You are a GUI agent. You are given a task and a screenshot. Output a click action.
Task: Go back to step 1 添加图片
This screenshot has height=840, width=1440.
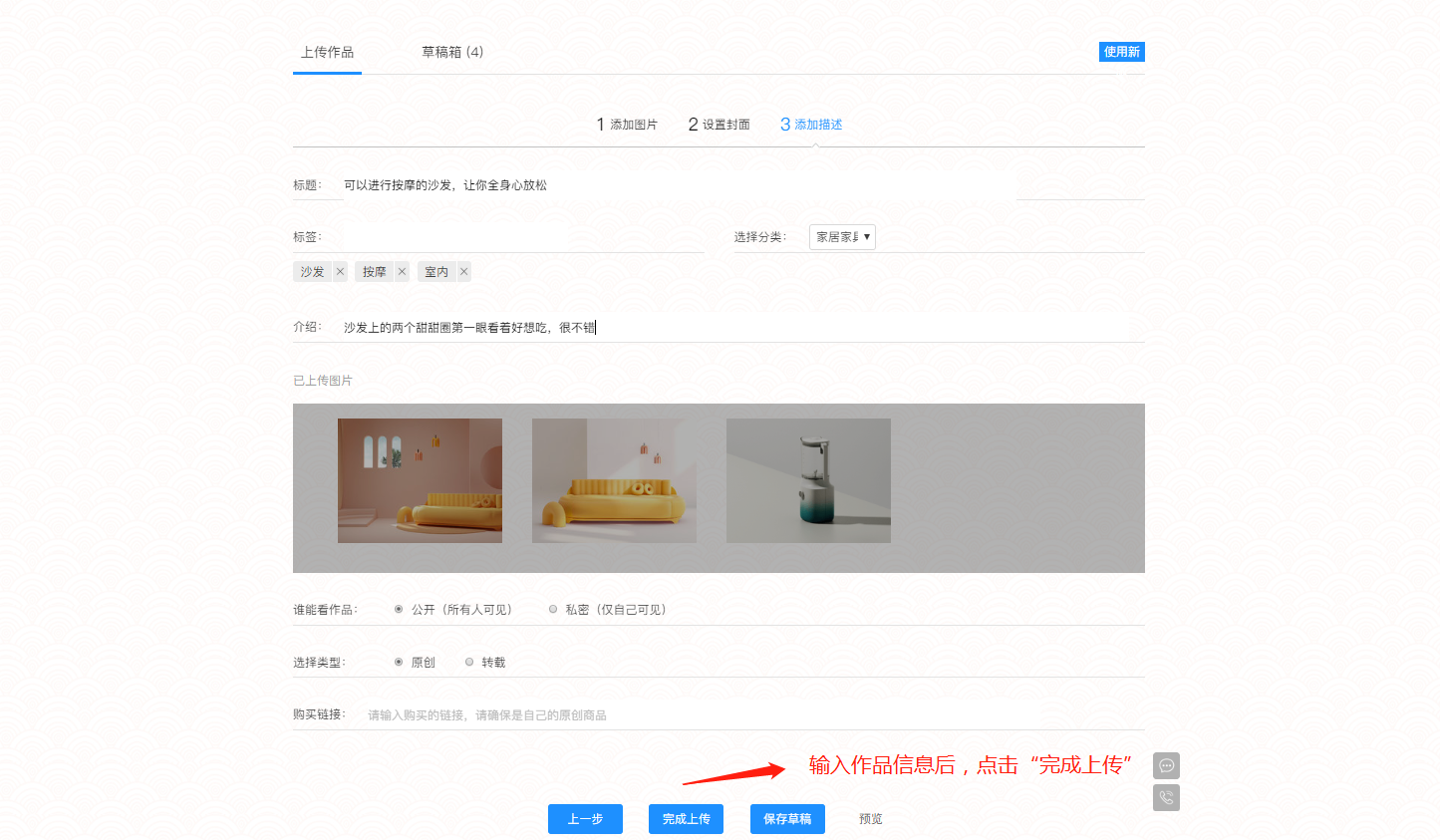click(627, 124)
